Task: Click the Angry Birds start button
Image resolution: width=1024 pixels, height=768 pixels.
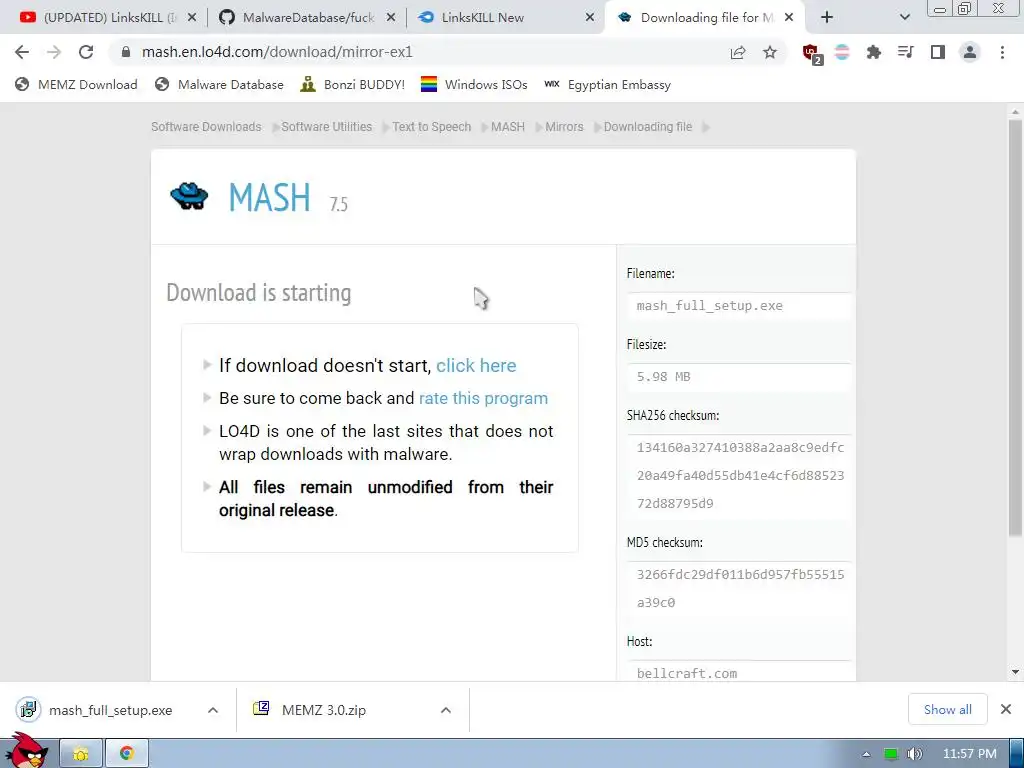Action: 26,750
